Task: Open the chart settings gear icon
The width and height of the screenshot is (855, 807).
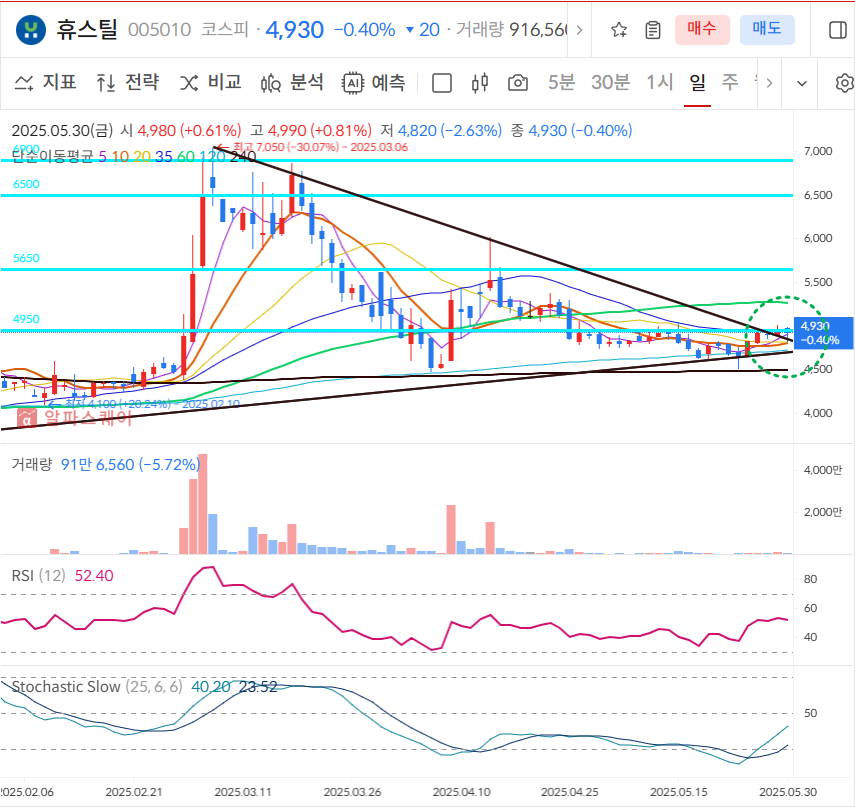Action: tap(845, 83)
